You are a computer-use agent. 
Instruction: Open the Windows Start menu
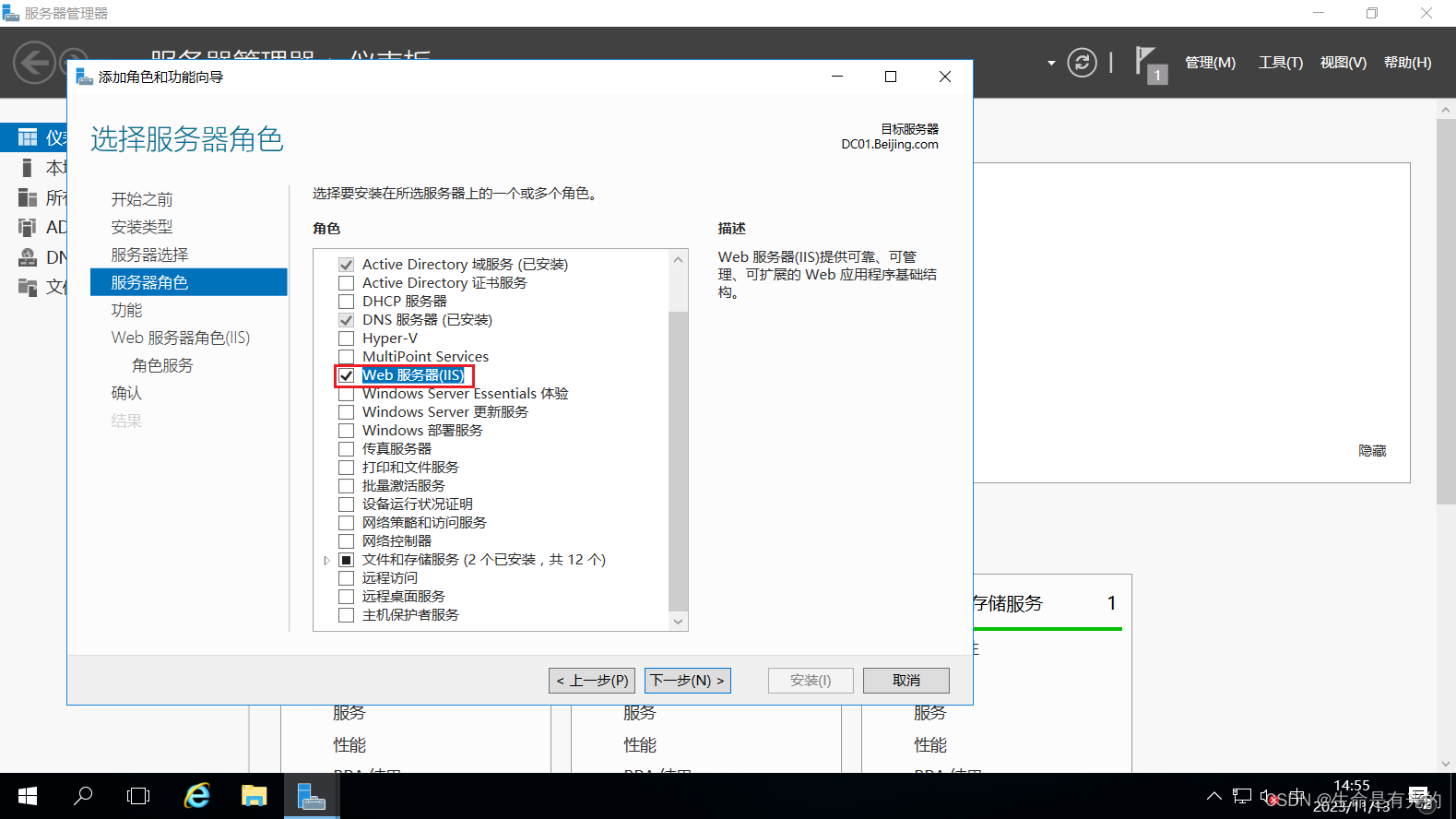click(x=28, y=796)
